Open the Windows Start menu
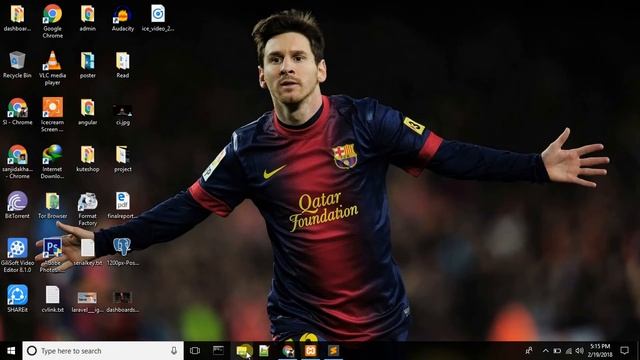This screenshot has width=640, height=360. [11, 351]
